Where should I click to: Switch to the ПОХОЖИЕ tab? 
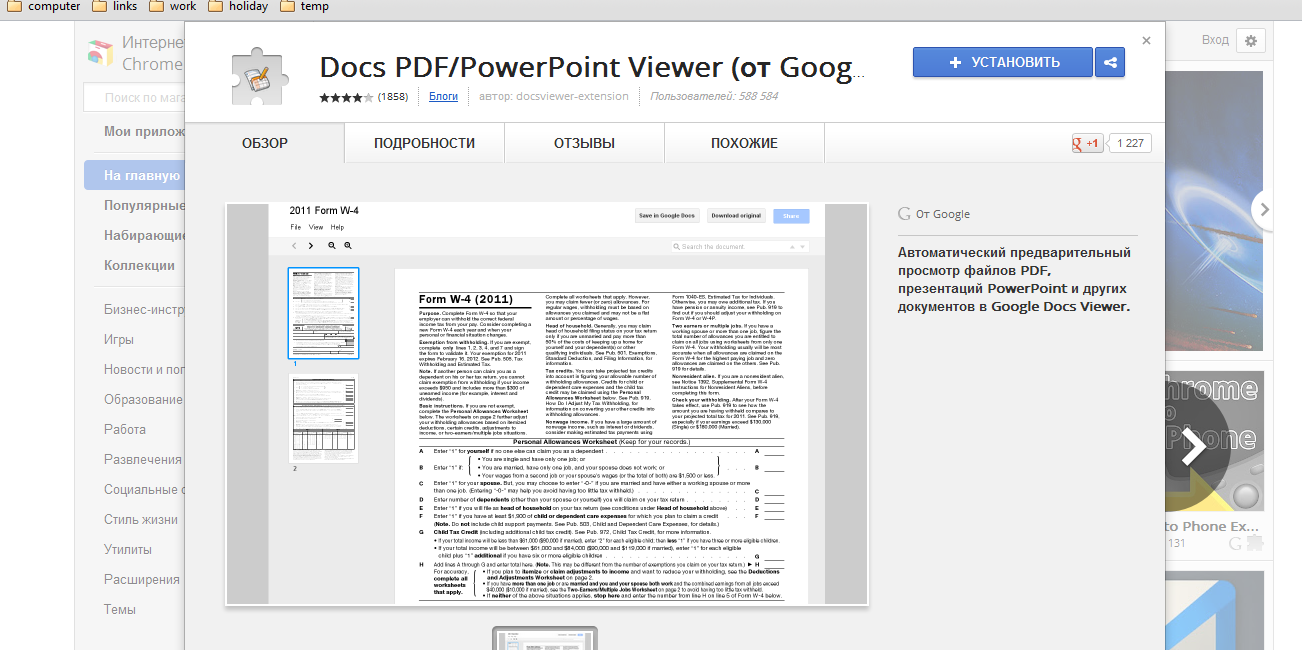point(744,143)
